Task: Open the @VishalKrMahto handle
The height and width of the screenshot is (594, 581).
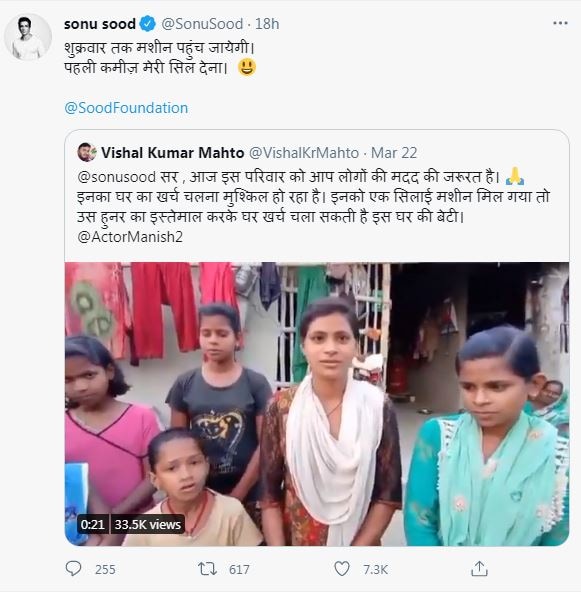Action: 304,153
